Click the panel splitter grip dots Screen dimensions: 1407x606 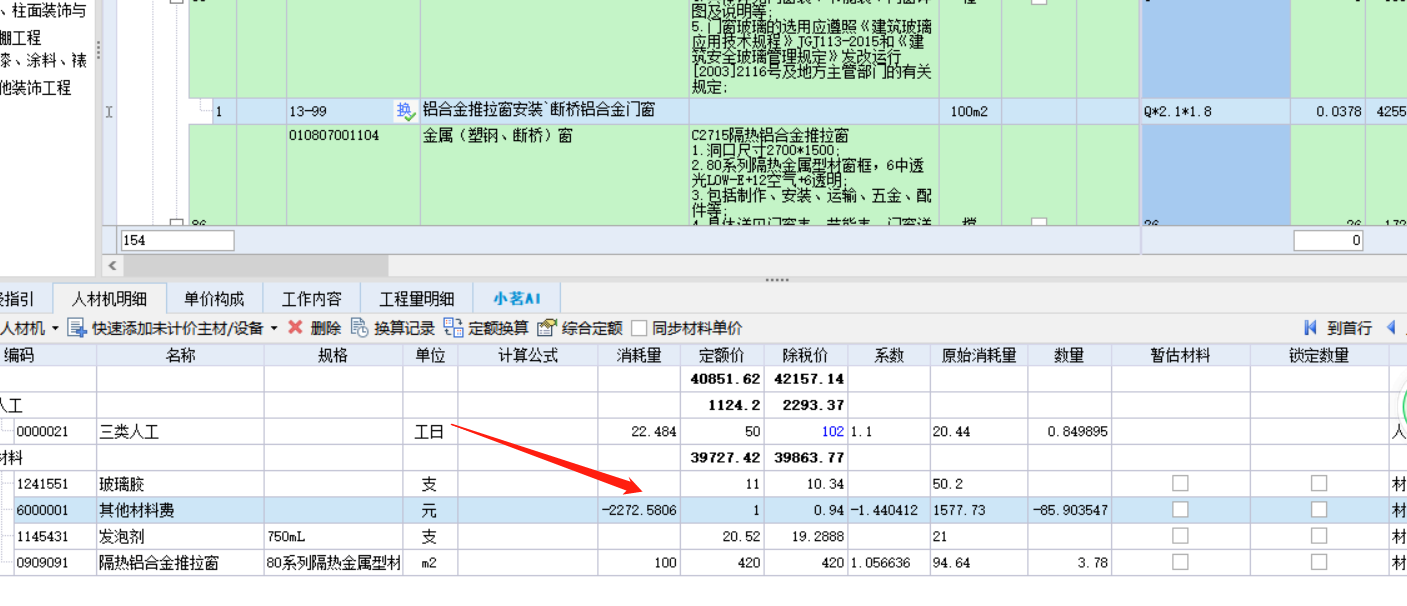pos(777,280)
